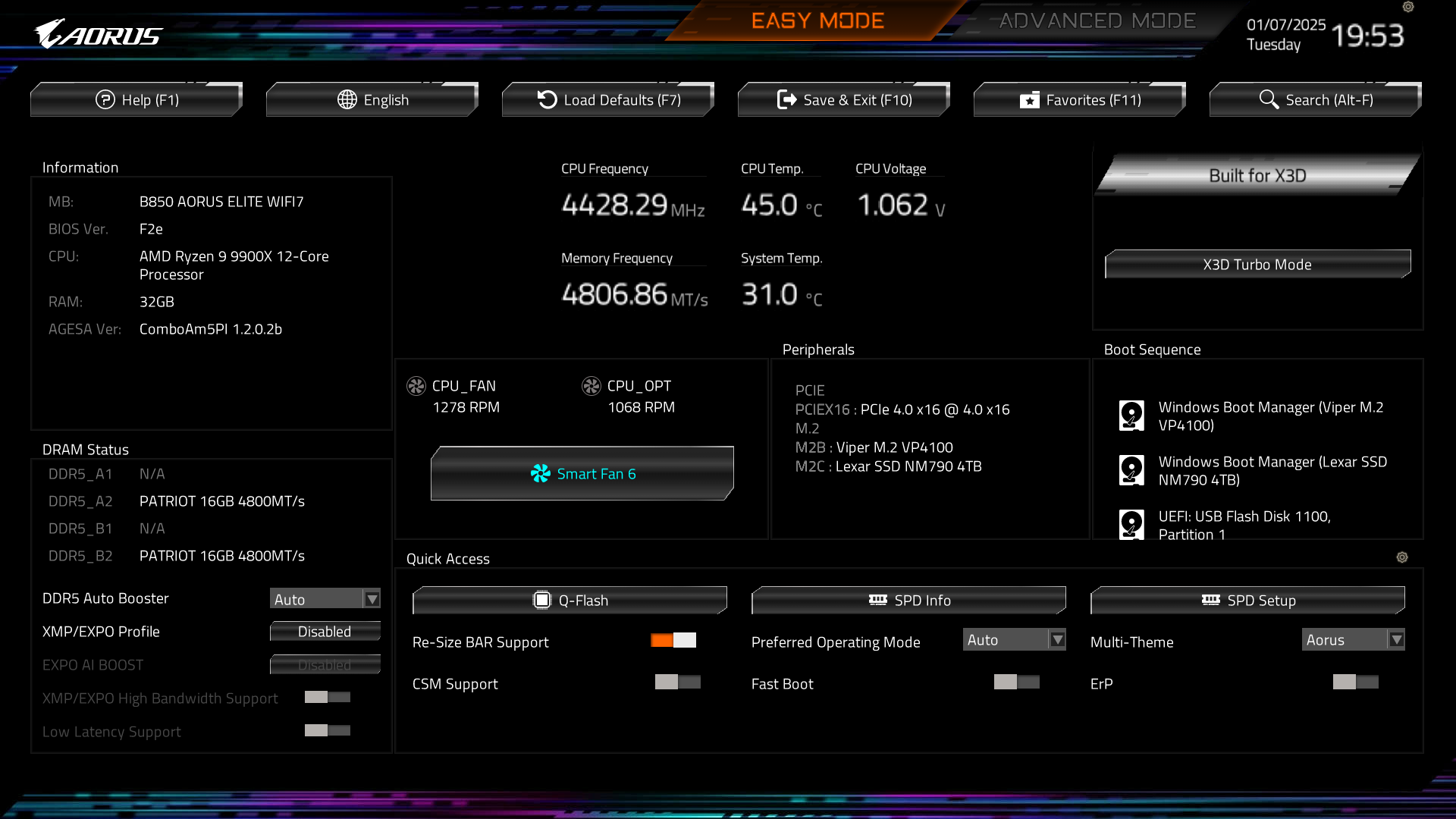Open Help (F1)
Image resolution: width=1456 pixels, height=819 pixels.
click(136, 100)
